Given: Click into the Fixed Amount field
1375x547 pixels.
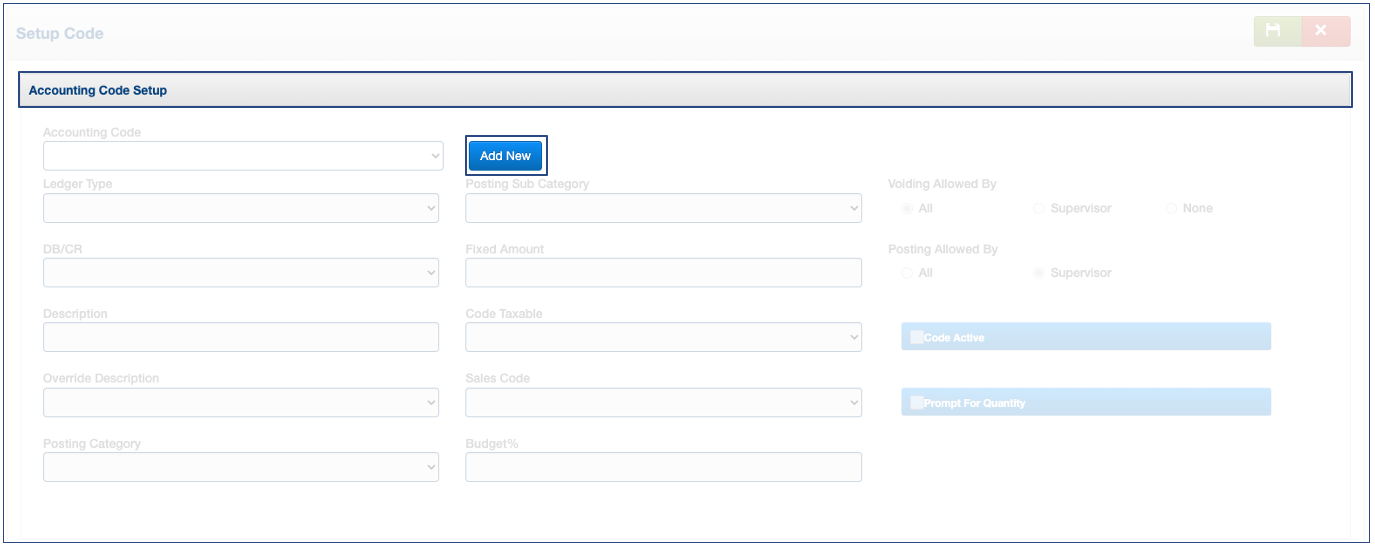Looking at the screenshot, I should pos(663,273).
